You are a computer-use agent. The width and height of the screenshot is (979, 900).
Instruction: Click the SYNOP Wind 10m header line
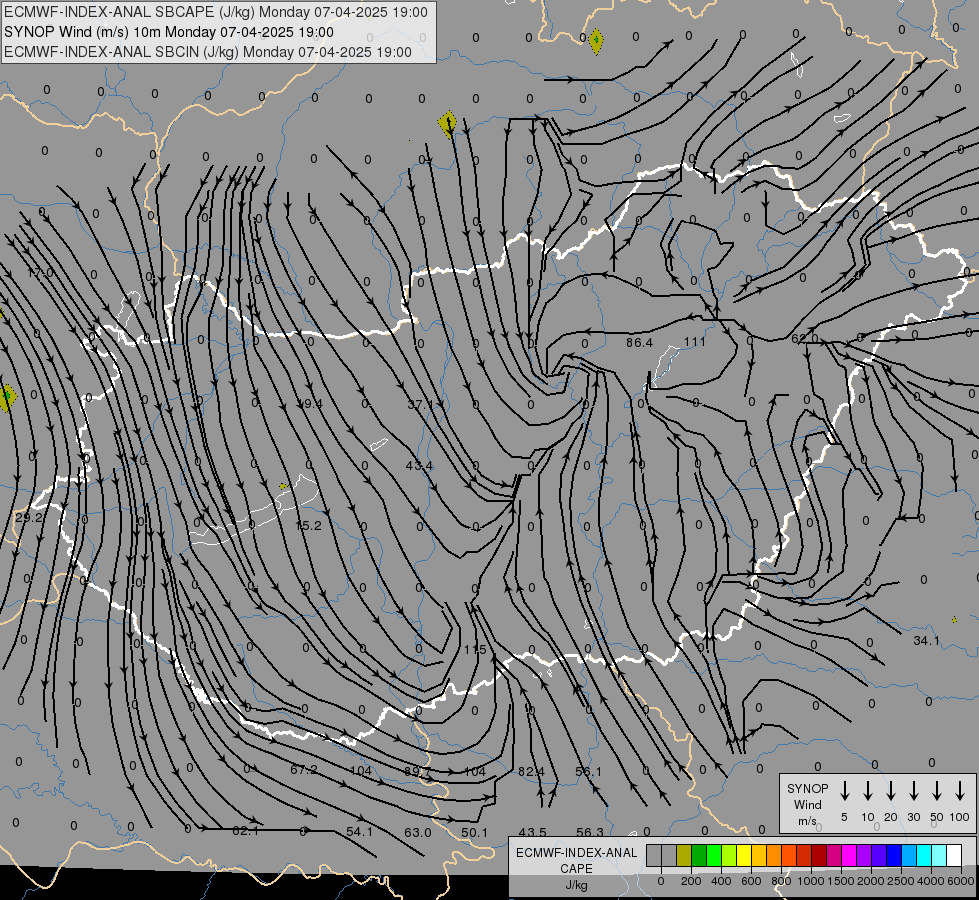click(x=169, y=32)
